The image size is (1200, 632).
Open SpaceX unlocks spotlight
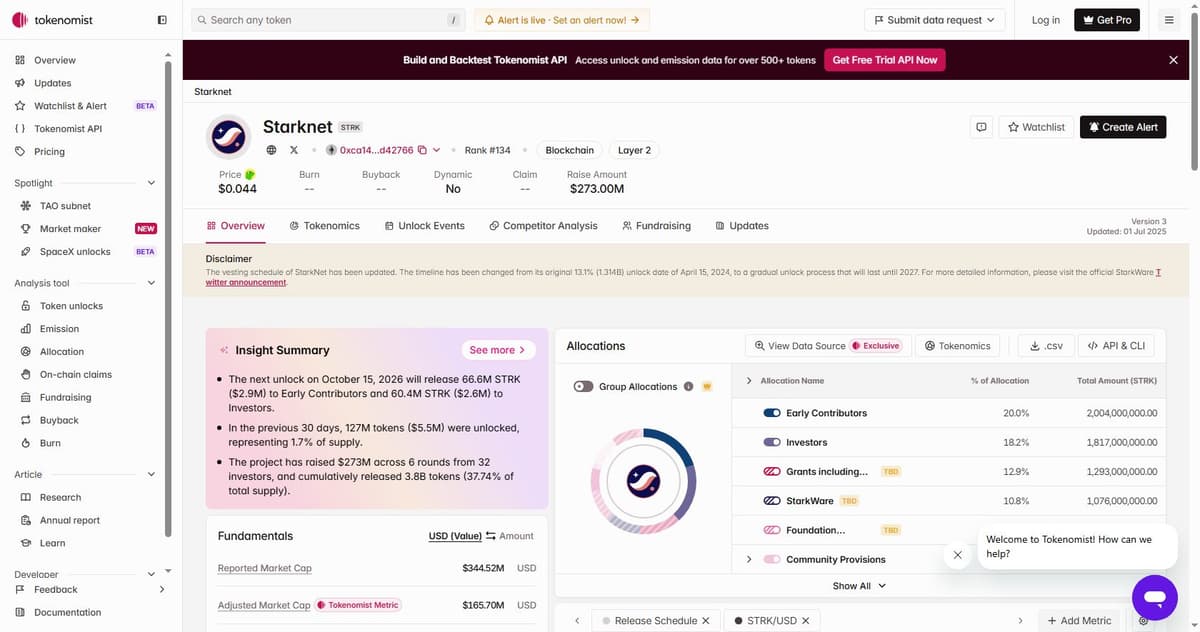(75, 252)
